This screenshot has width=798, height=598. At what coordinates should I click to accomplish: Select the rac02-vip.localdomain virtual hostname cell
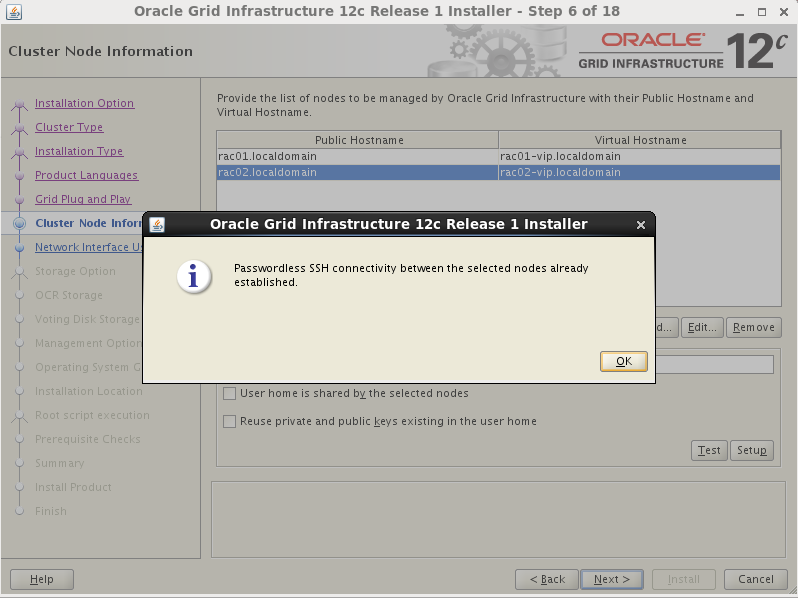[640, 173]
